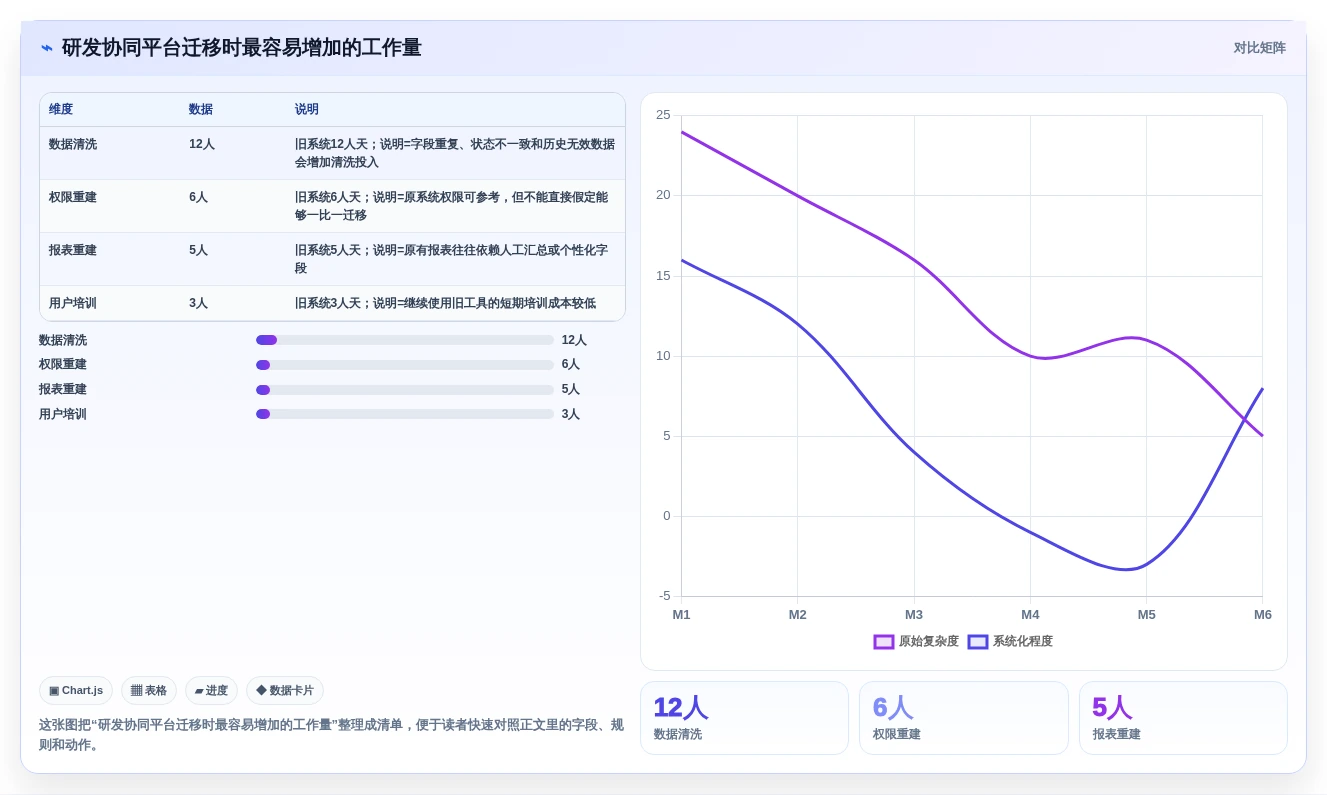Toggle the 原始复杂度 legend swatch
The image size is (1327, 795).
pyautogui.click(x=884, y=642)
